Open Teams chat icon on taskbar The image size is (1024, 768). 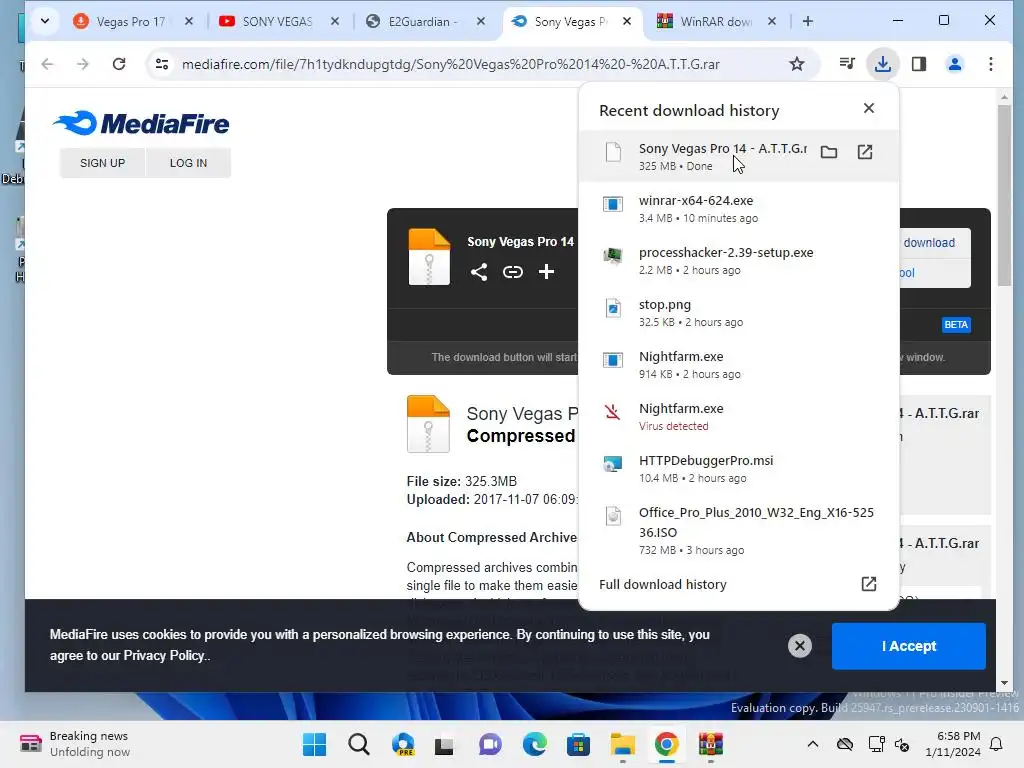pos(490,744)
